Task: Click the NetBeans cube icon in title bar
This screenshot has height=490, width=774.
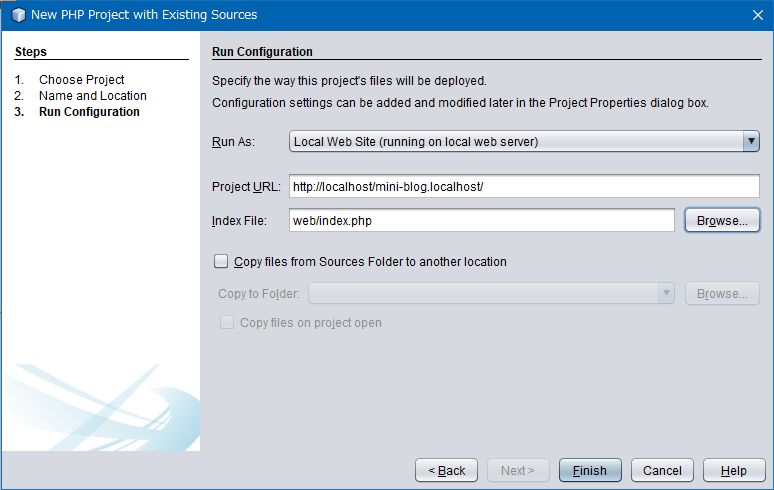Action: point(18,15)
